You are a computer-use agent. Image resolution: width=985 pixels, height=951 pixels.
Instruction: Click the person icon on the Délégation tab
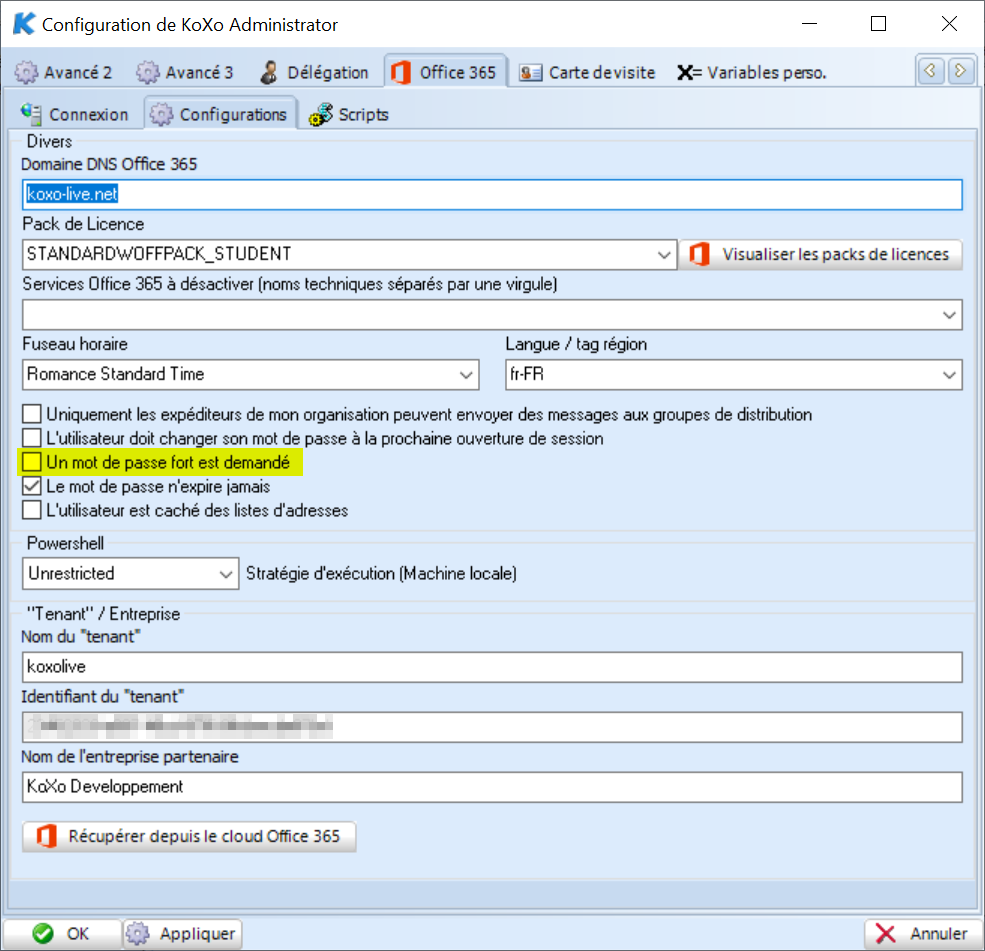tap(269, 72)
